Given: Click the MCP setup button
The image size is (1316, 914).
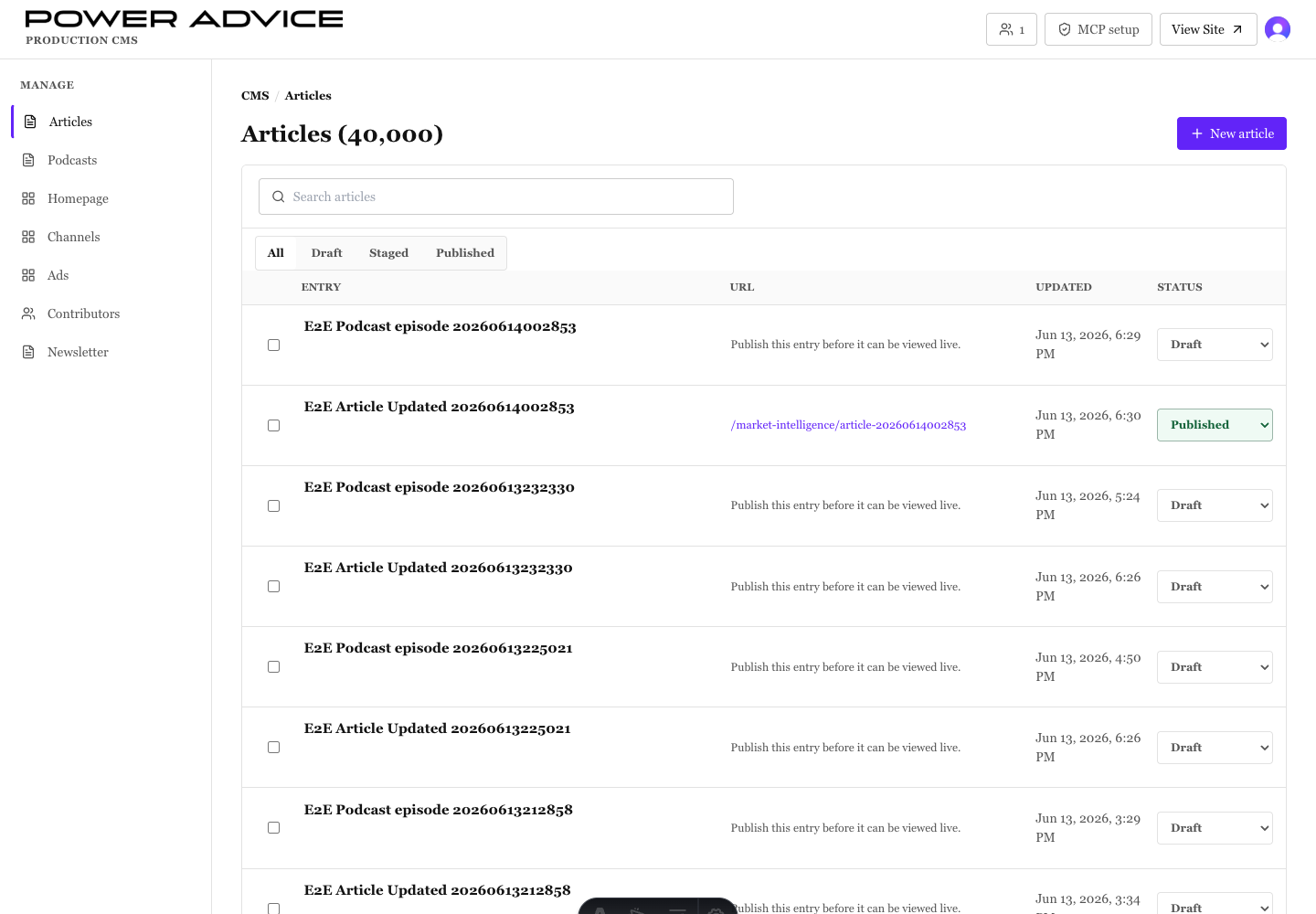Looking at the screenshot, I should tap(1098, 29).
